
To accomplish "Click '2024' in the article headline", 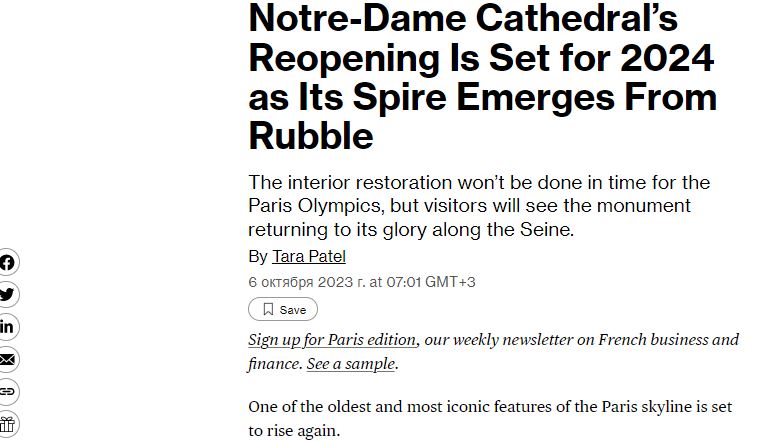I will [665, 58].
